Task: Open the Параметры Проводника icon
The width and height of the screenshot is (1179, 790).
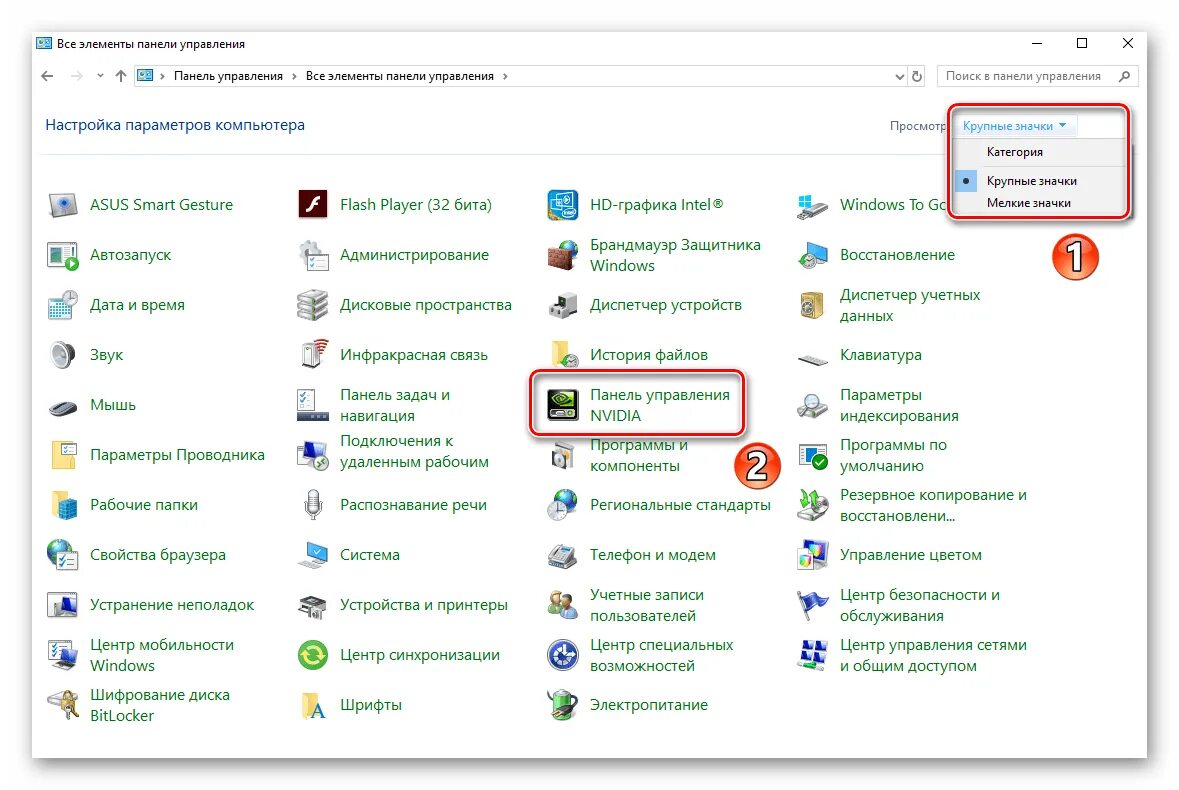Action: pyautogui.click(x=63, y=455)
